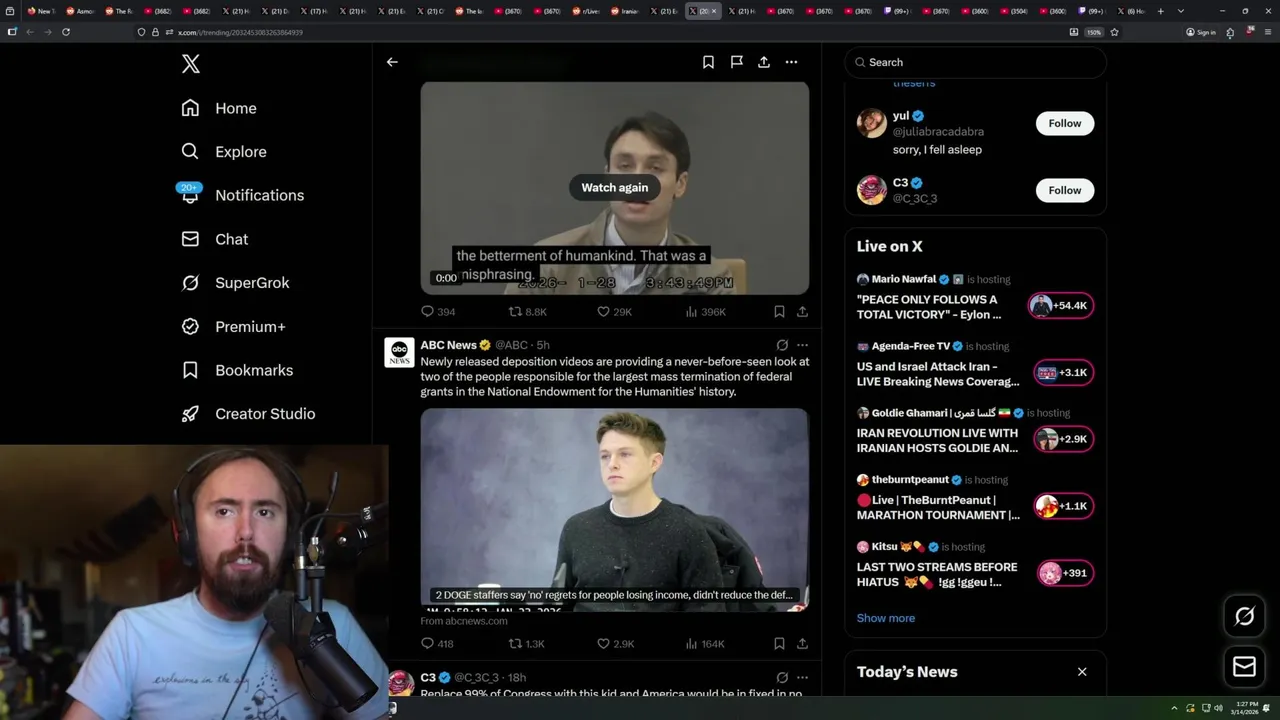Bookmark this page with the star icon
Viewport: 1280px width, 720px height.
1114,32
